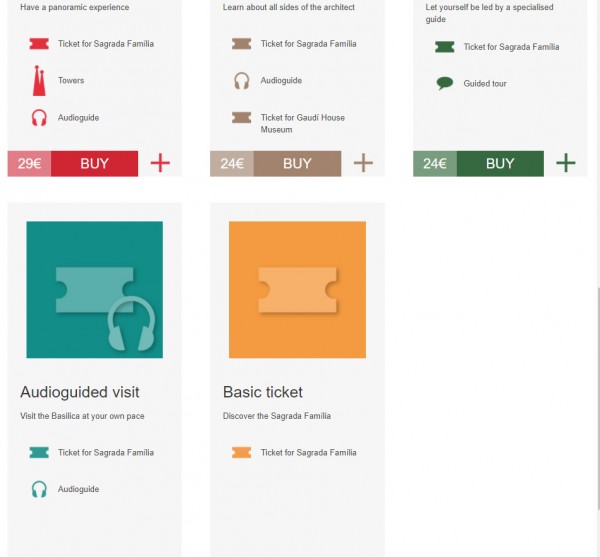Click the green 24€ price label
The height and width of the screenshot is (557, 600).
pos(435,163)
